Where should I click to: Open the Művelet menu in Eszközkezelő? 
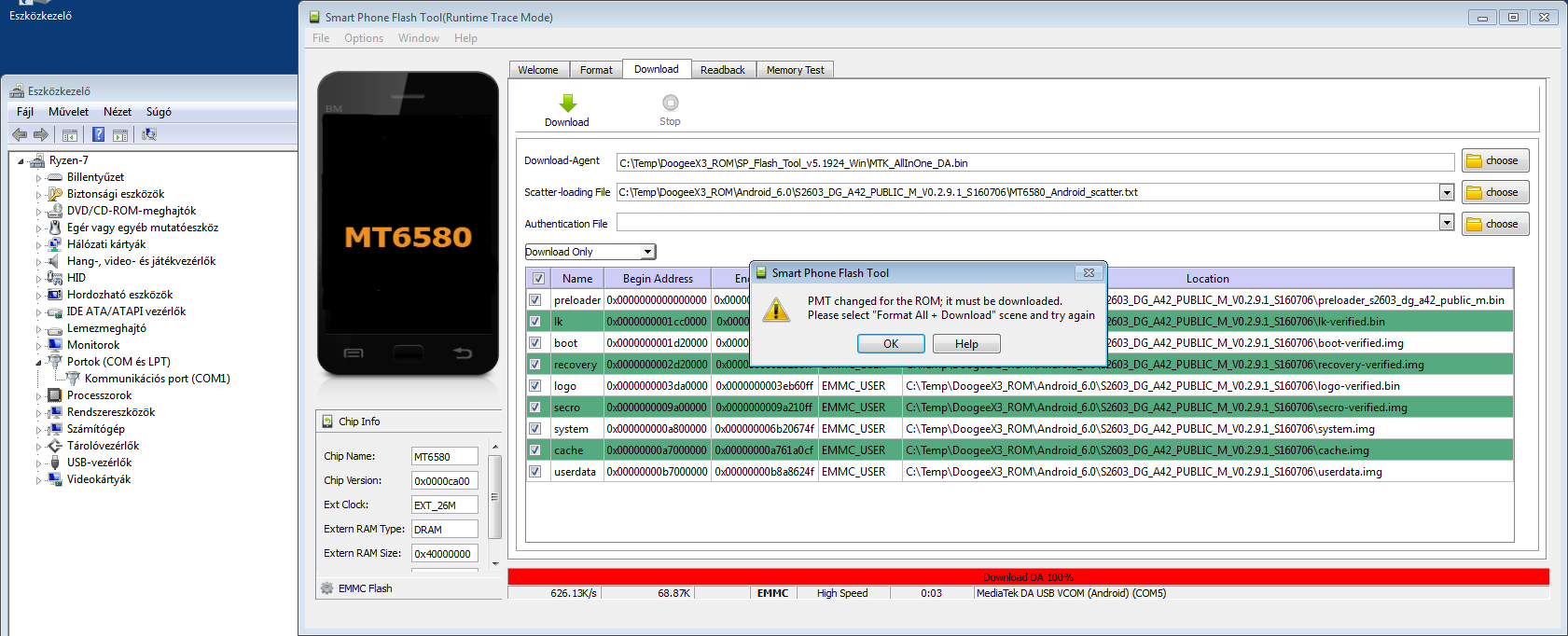[68, 112]
